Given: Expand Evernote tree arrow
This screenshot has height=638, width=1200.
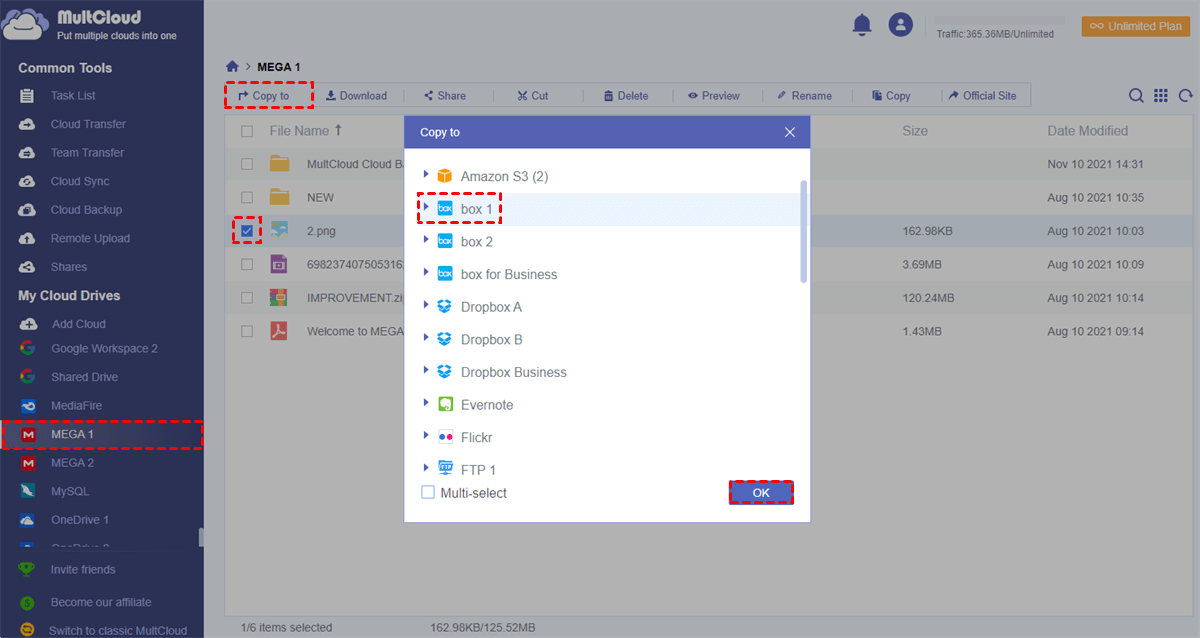Looking at the screenshot, I should pos(427,404).
